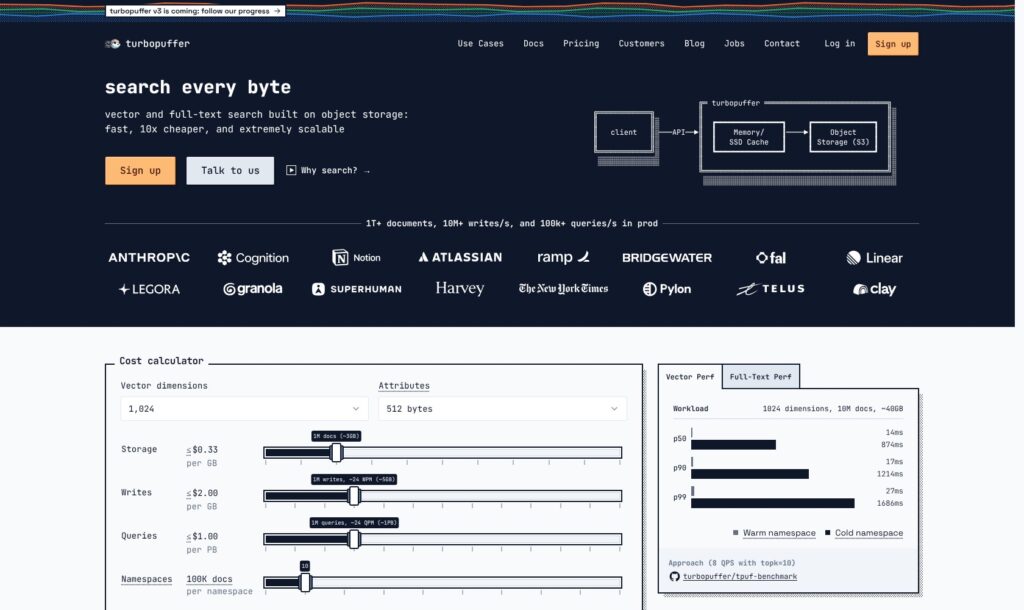Viewport: 1024px width, 610px height.
Task: Click Sign up in the header
Action: pos(893,44)
